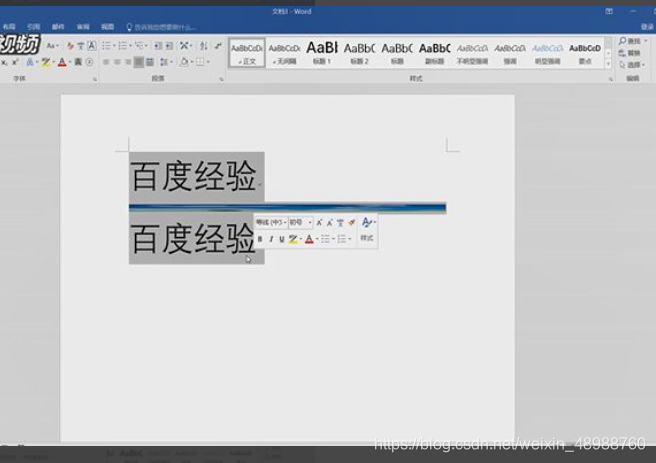
Task: Click the ribbon Bullets list icon
Action: (106, 46)
